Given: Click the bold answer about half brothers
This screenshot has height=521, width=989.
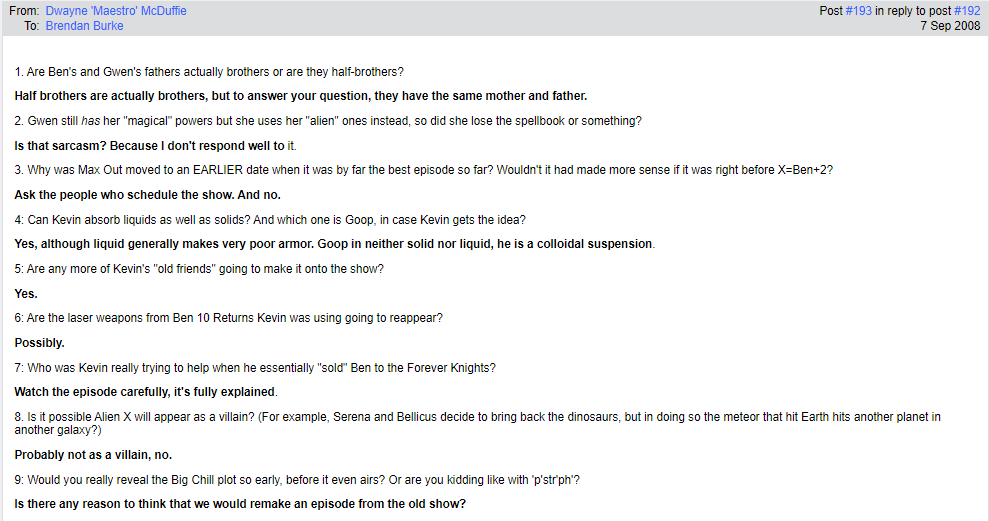Looking at the screenshot, I should click(x=301, y=96).
